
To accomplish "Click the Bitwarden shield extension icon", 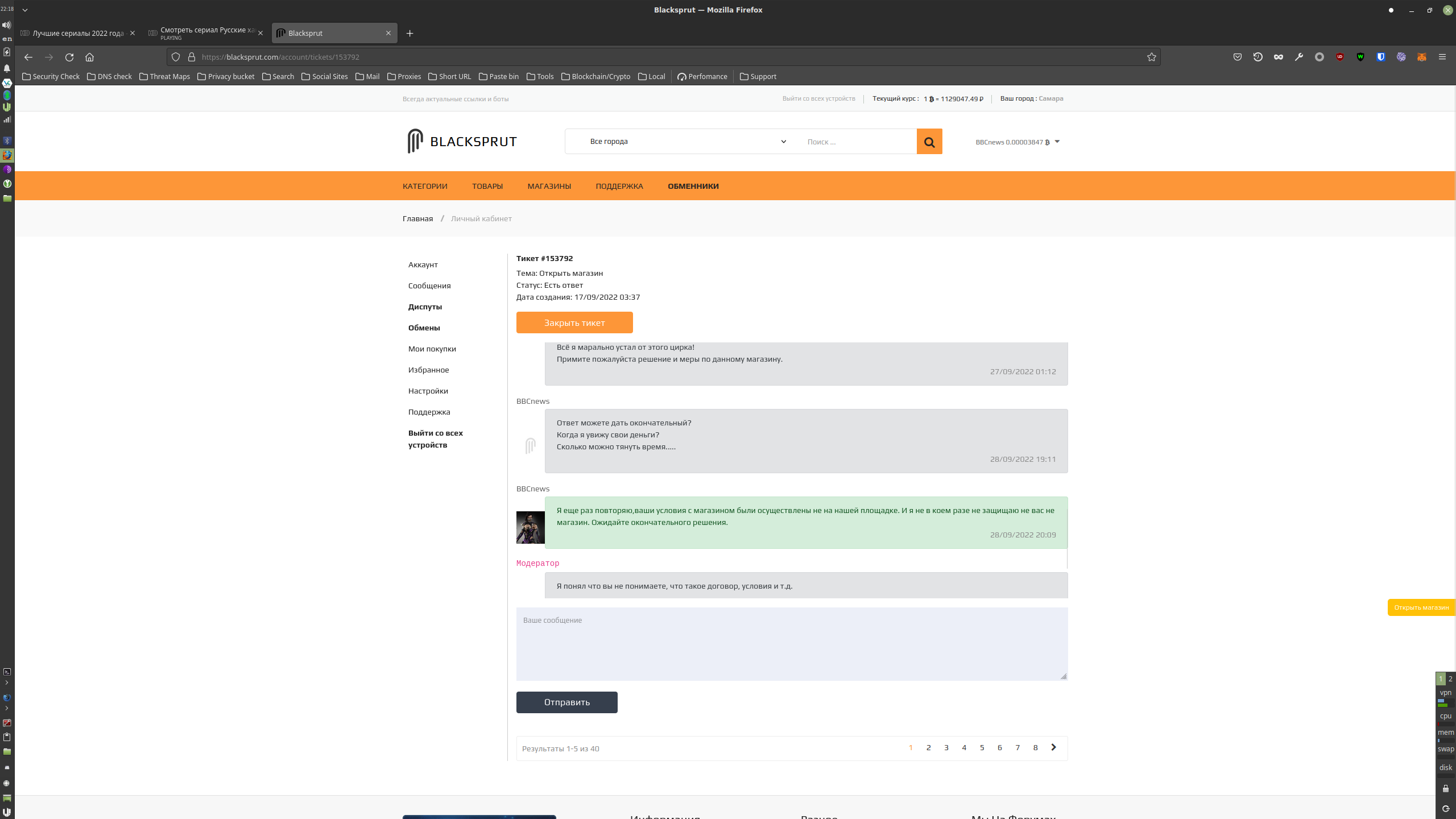I will coord(1381,57).
